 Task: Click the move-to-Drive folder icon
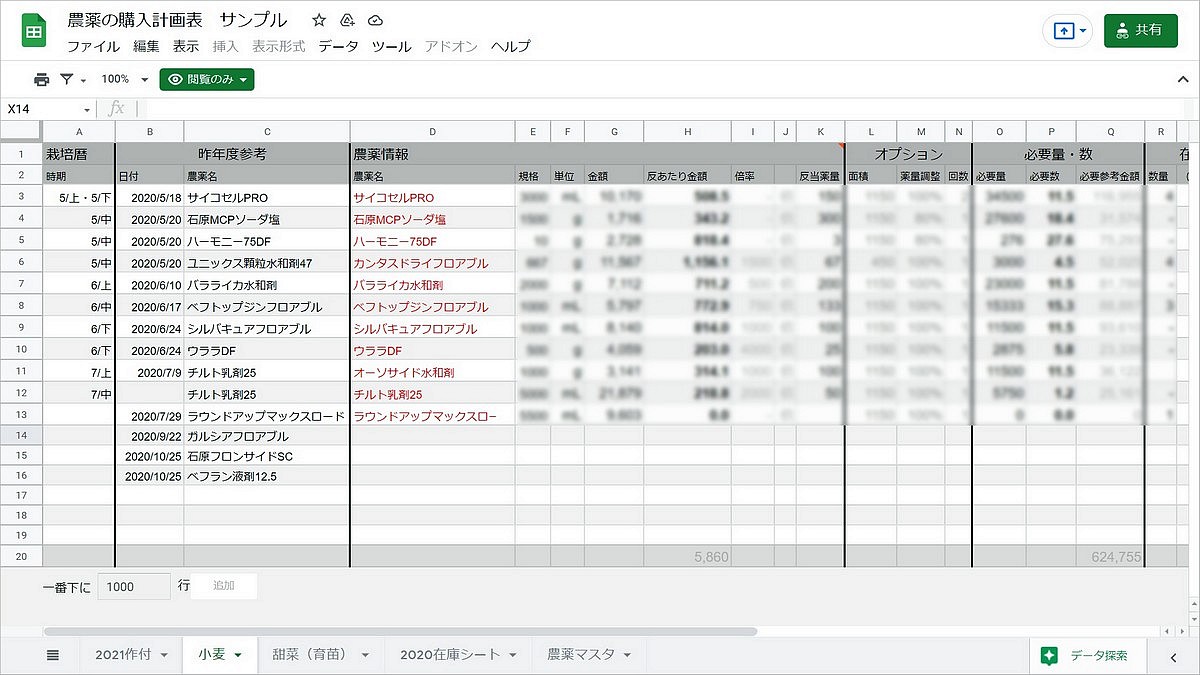[347, 20]
